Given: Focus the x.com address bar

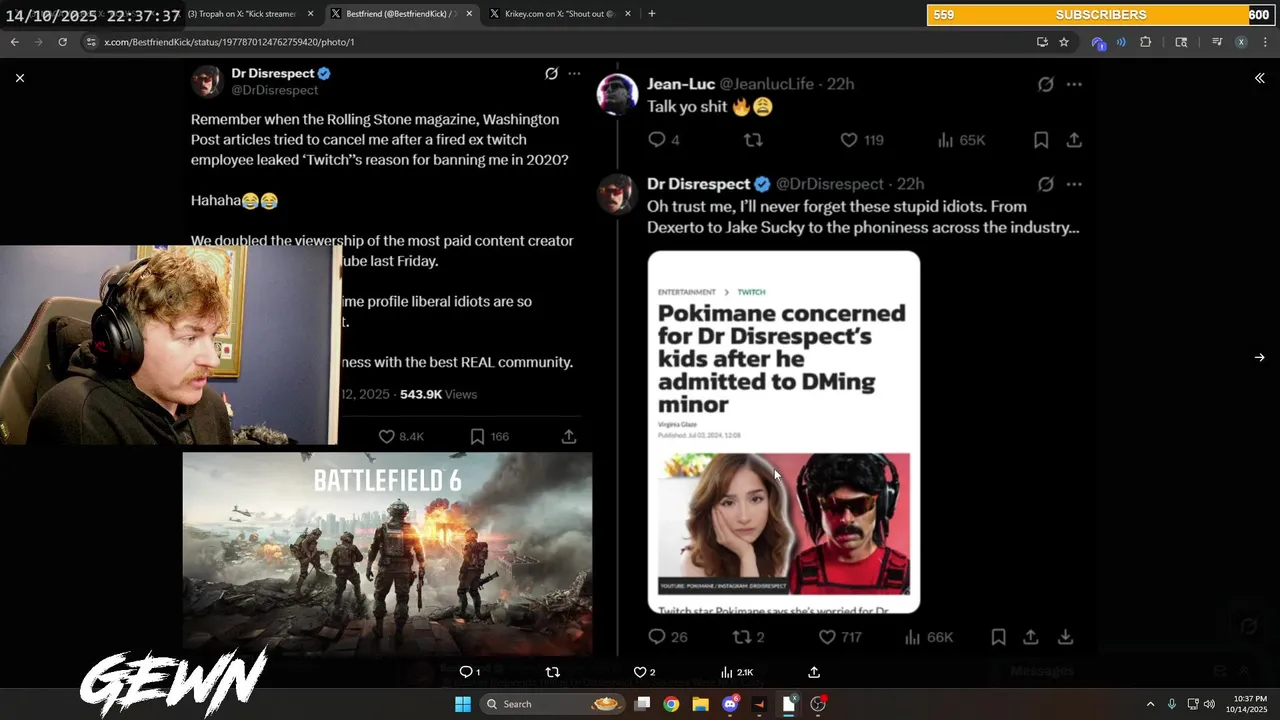Looking at the screenshot, I should click(x=560, y=42).
